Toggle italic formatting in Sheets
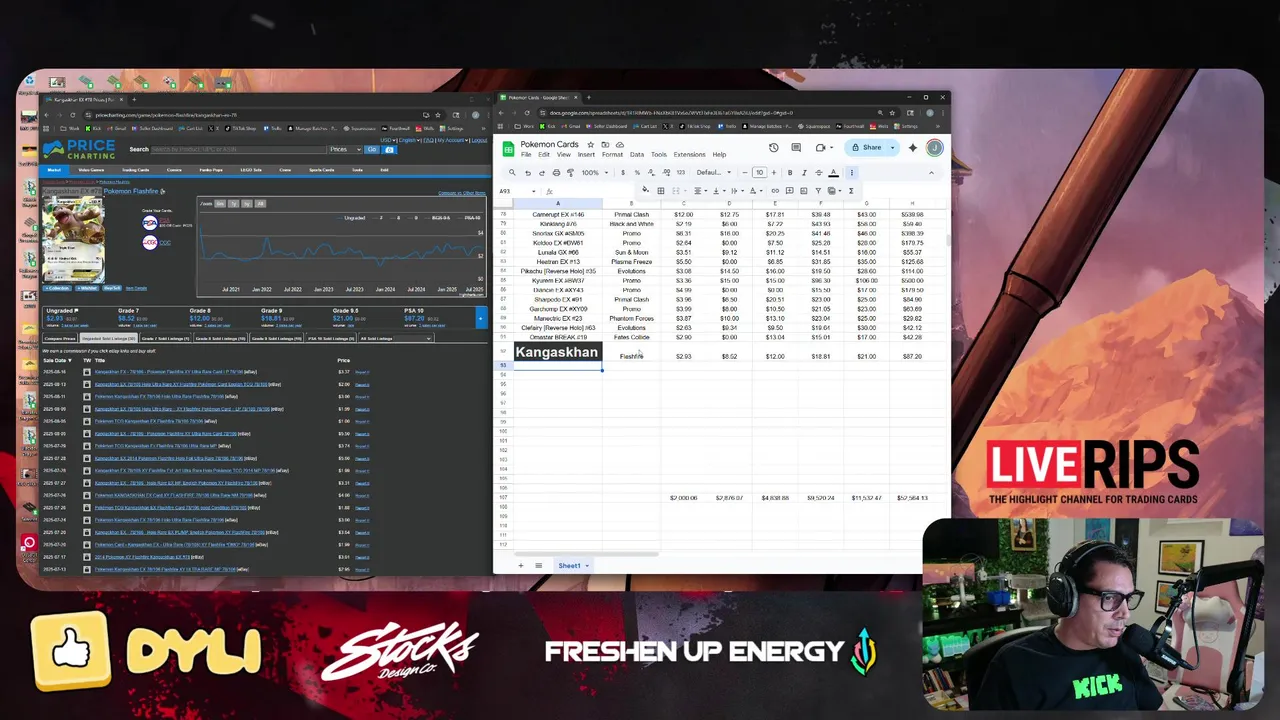The image size is (1280, 720). tap(804, 172)
